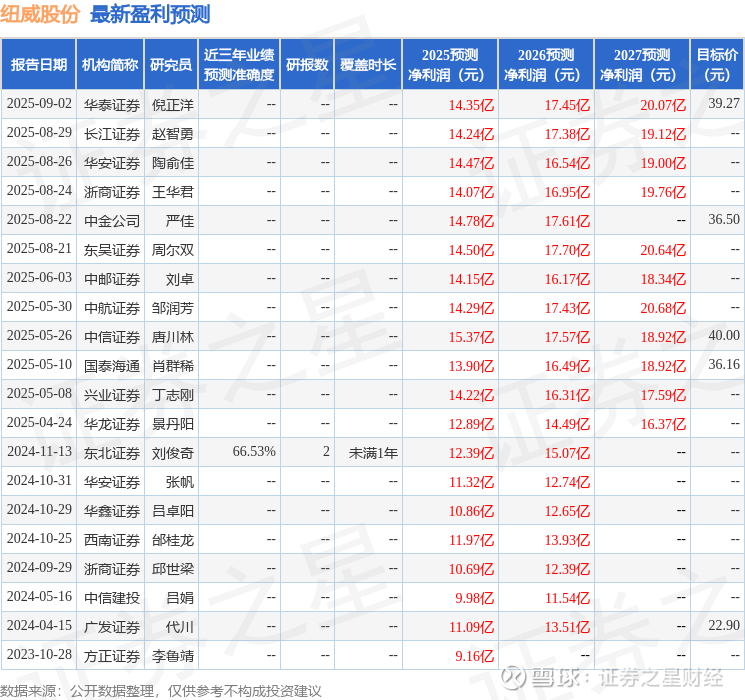Click the 14.35亿 profit value
Screen dimensions: 745x700
point(471,105)
